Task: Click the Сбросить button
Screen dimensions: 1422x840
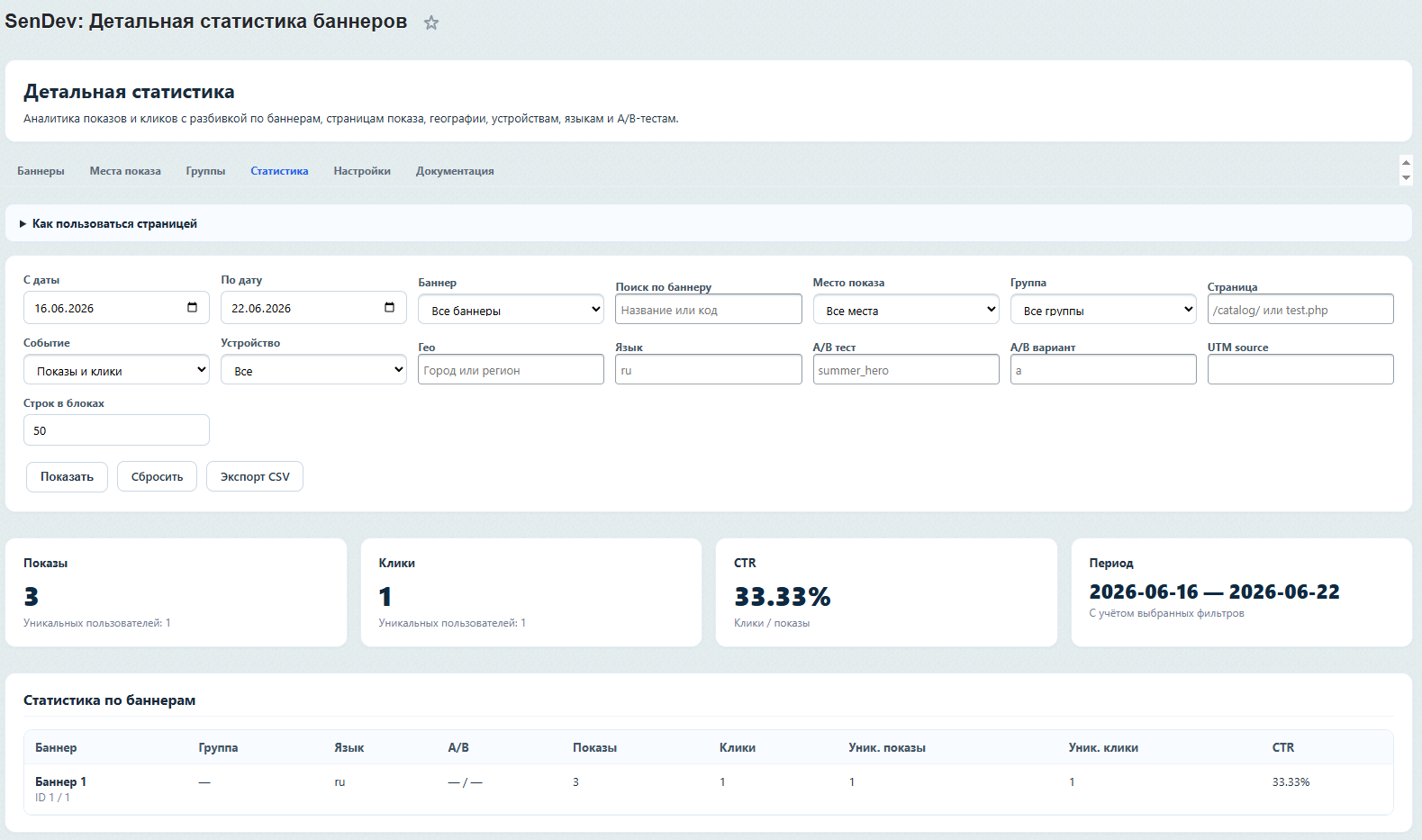Action: [x=157, y=477]
